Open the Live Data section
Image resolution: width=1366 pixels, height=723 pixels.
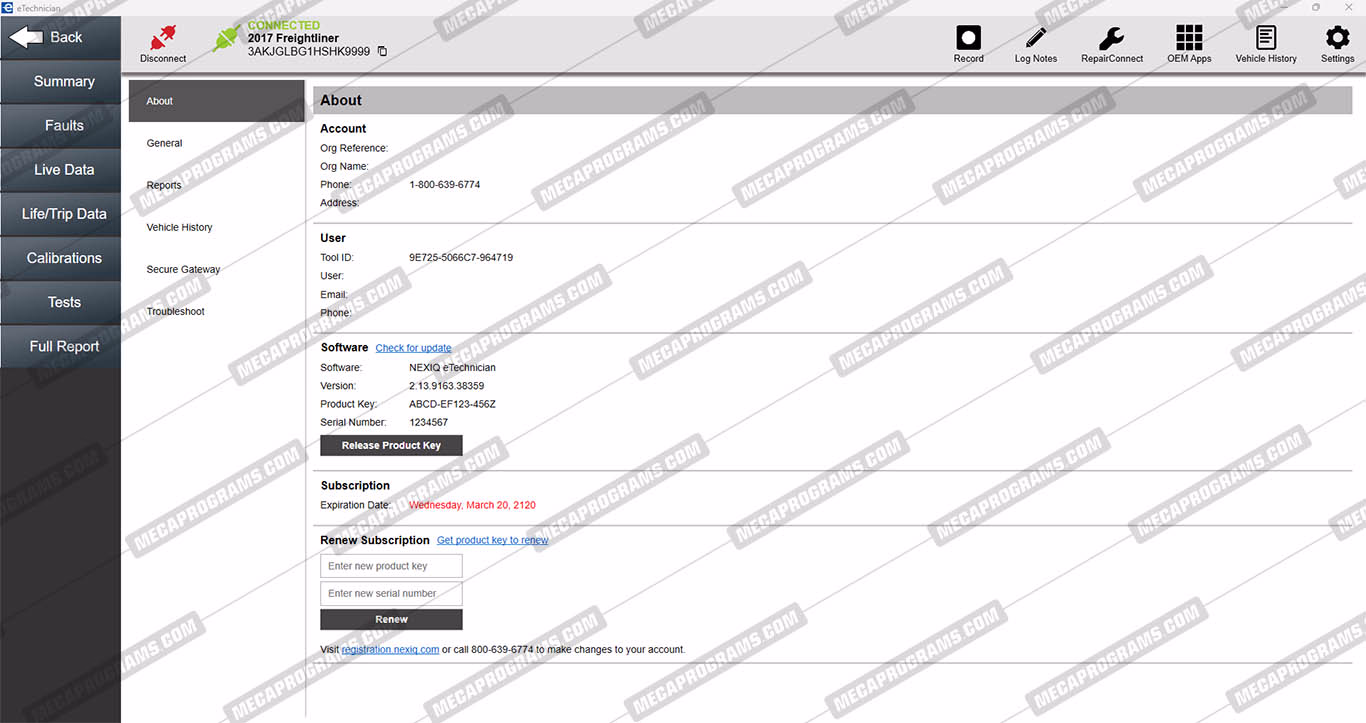(x=60, y=170)
